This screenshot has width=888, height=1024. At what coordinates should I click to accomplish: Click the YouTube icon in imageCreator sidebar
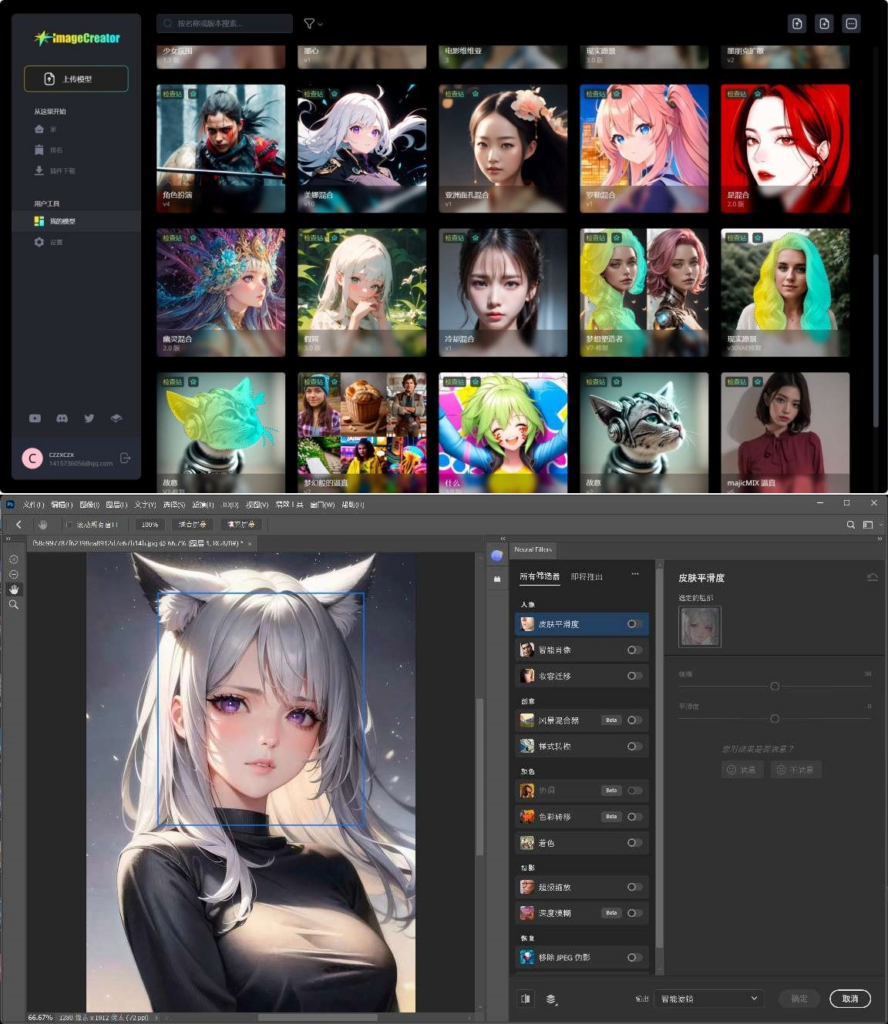(35, 418)
